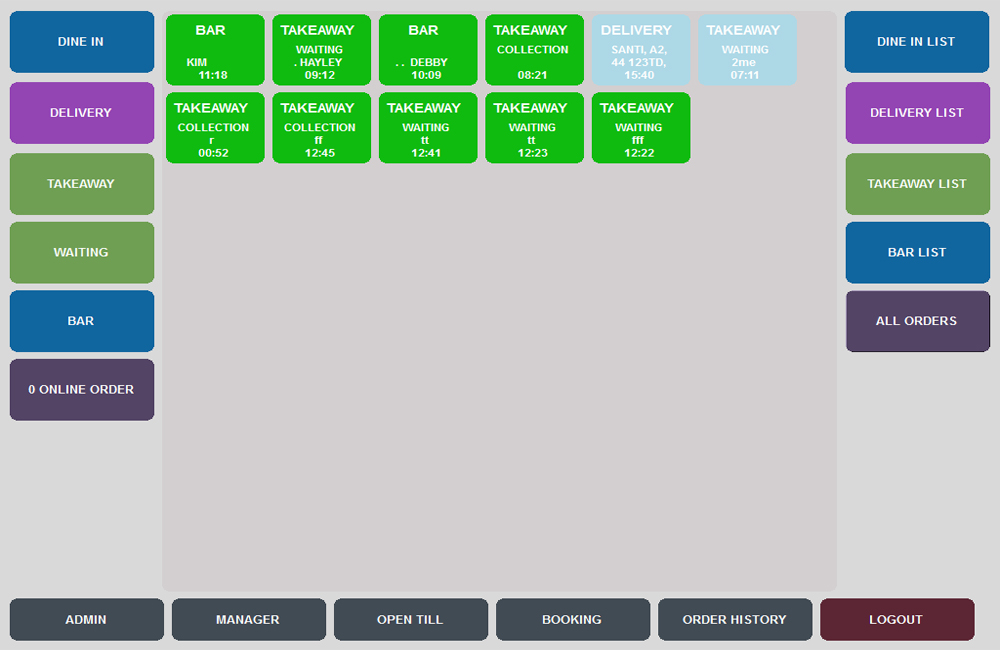Create a new DELIVERY order
1000x650 pixels.
[82, 113]
